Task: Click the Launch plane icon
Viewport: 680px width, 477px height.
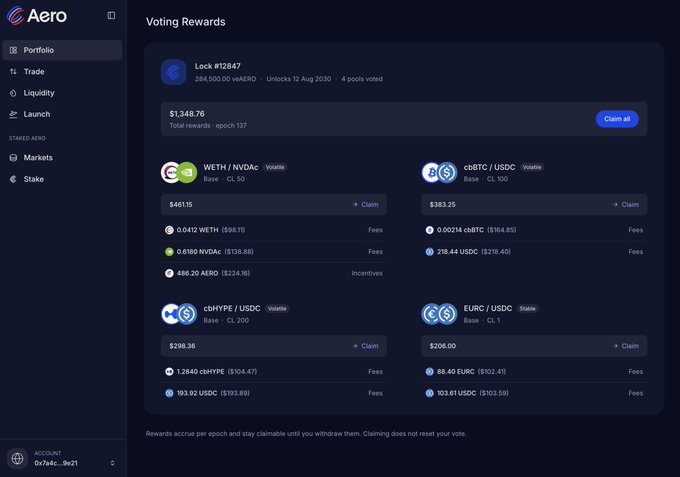Action: click(x=13, y=114)
